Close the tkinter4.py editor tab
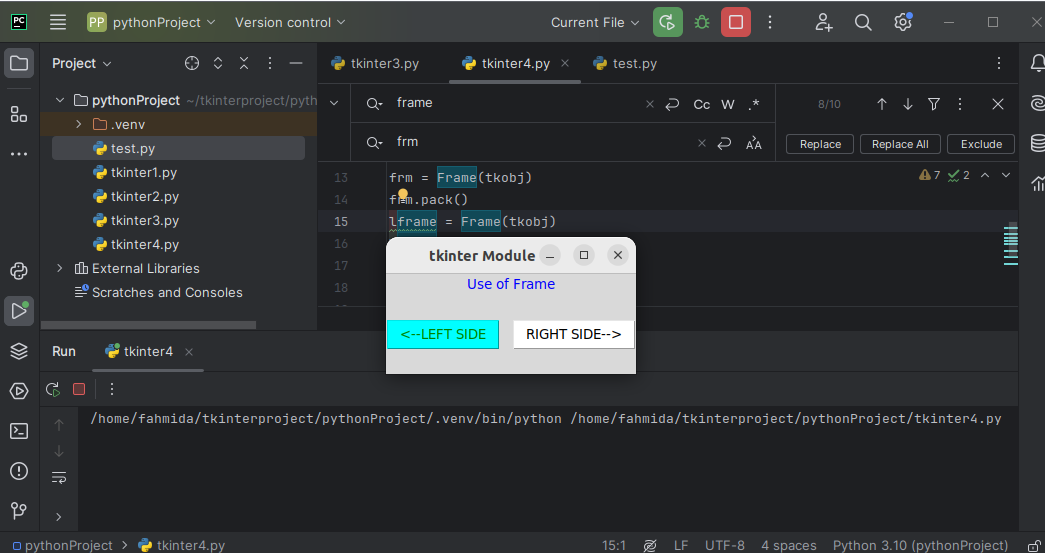This screenshot has width=1045, height=553. [x=565, y=63]
